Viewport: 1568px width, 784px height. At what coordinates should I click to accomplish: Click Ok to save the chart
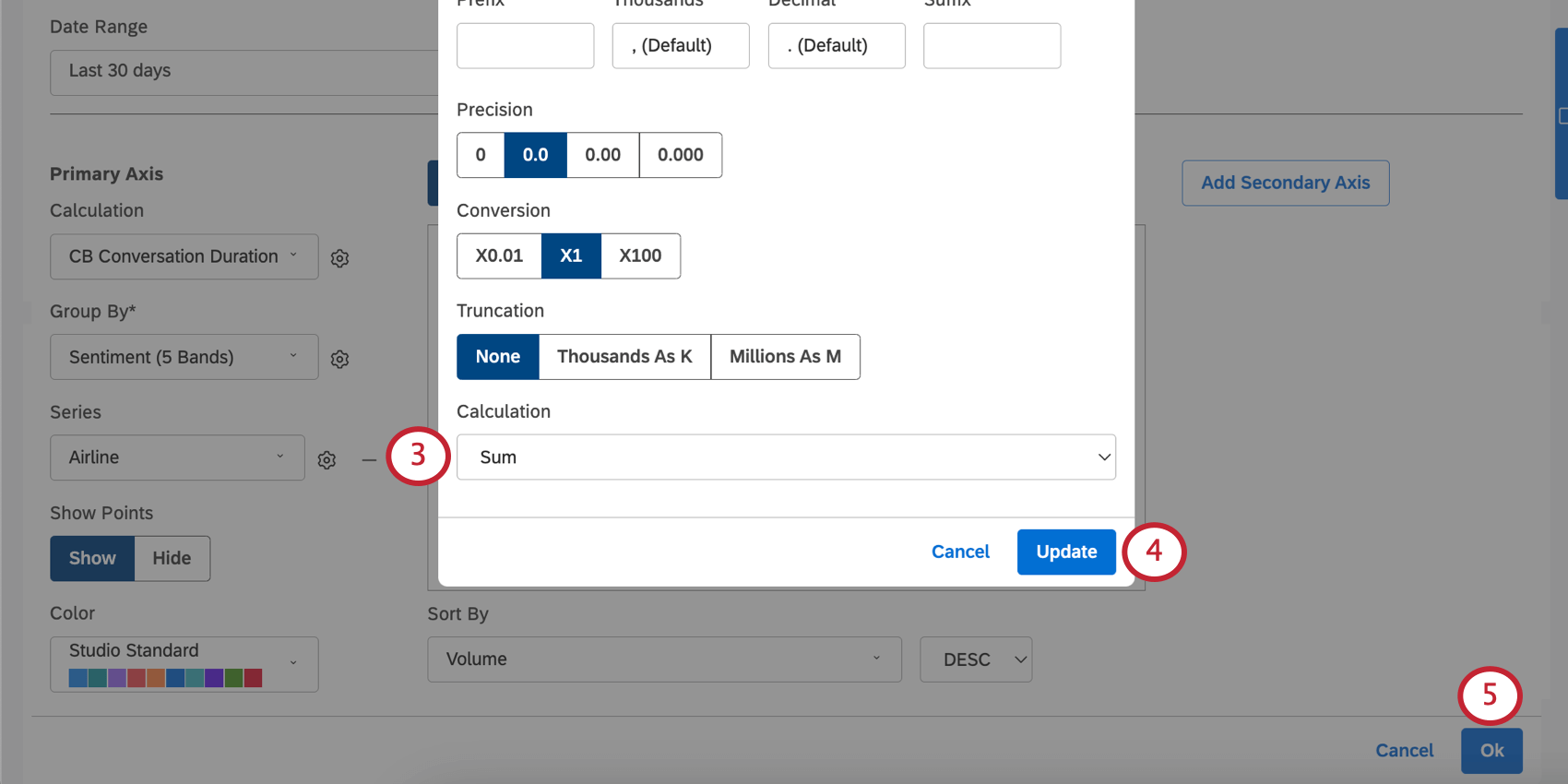[1491, 751]
